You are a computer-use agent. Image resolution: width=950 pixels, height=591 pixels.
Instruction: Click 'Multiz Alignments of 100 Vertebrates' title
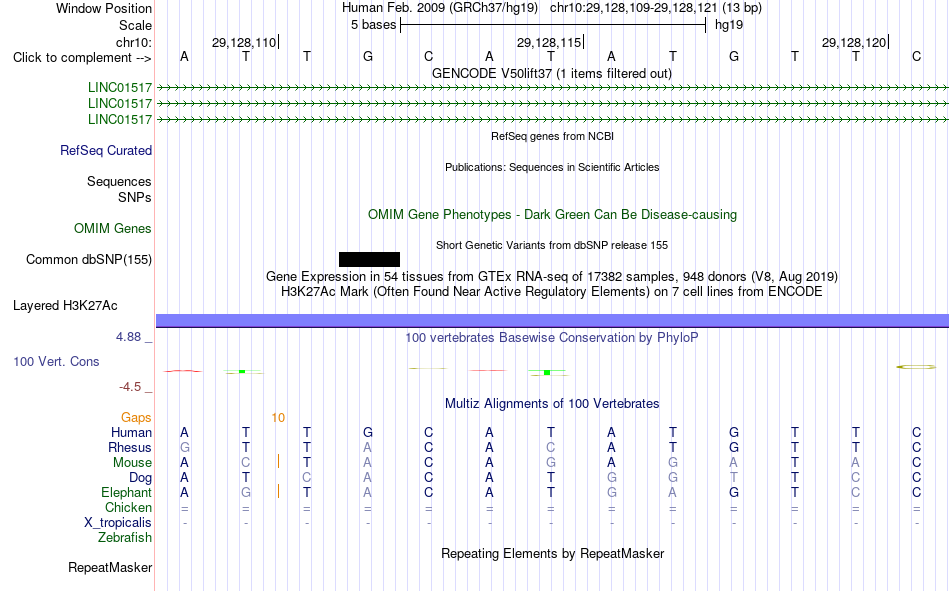tap(552, 404)
